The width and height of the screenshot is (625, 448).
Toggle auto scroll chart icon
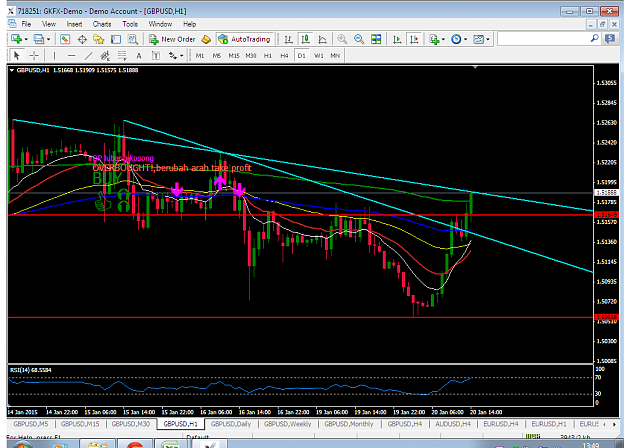[397, 39]
